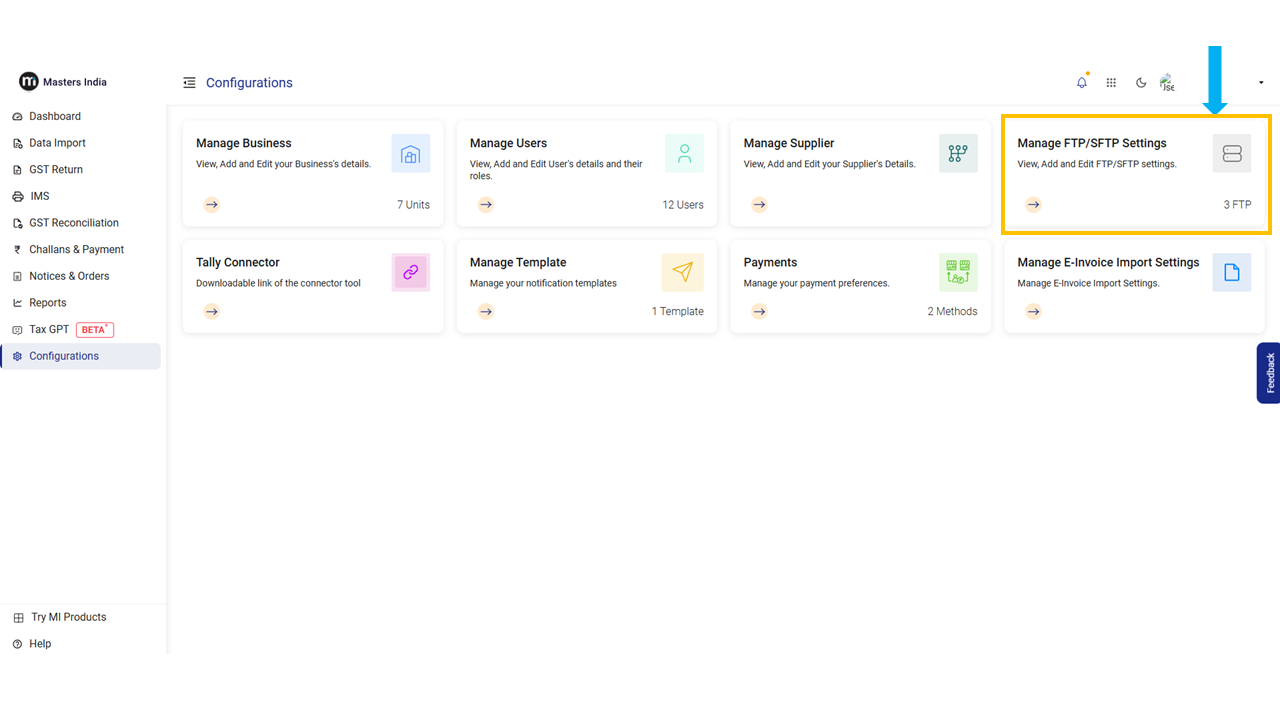Screen dimensions: 1280x720
Task: Open Dashboard from the sidebar
Action: point(55,116)
